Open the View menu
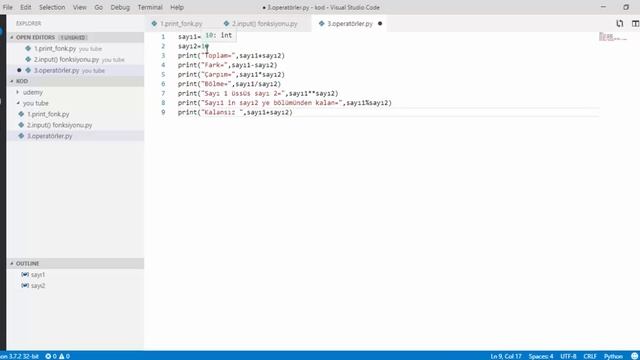 click(80, 7)
